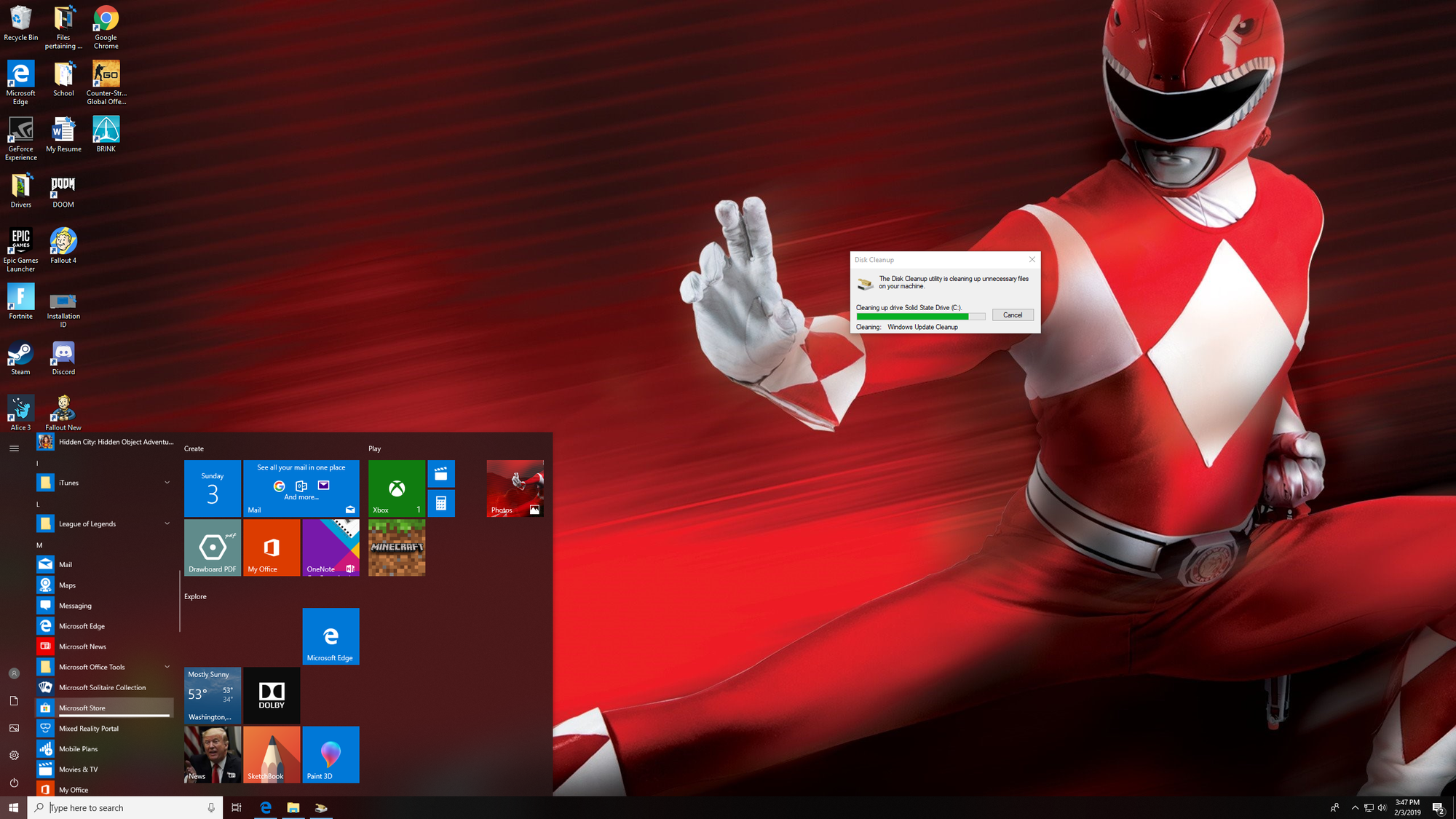The height and width of the screenshot is (819, 1456).
Task: Open the SketchBook tile
Action: click(x=272, y=755)
